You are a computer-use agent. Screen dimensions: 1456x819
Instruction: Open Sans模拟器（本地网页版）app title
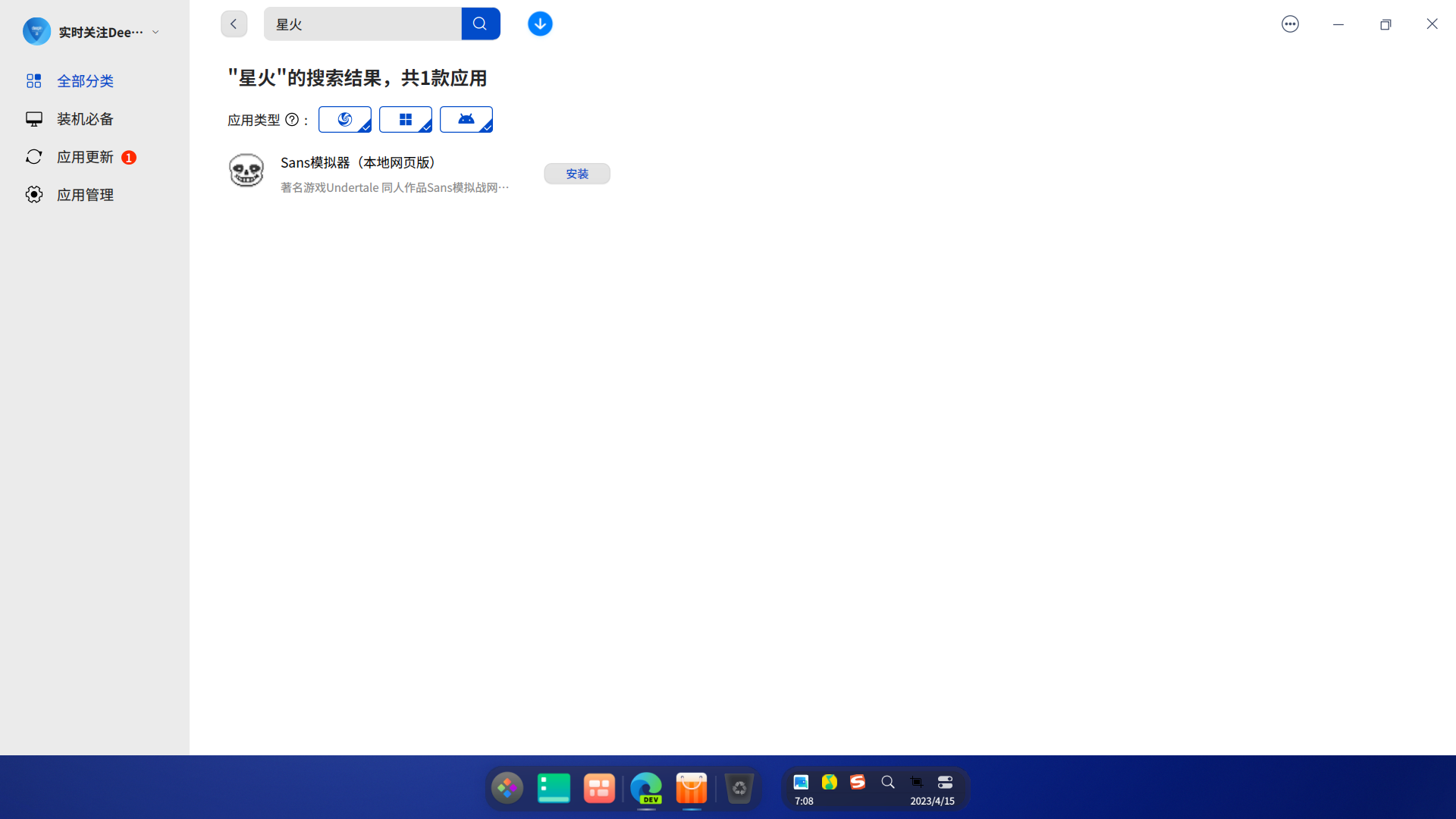pyautogui.click(x=358, y=162)
